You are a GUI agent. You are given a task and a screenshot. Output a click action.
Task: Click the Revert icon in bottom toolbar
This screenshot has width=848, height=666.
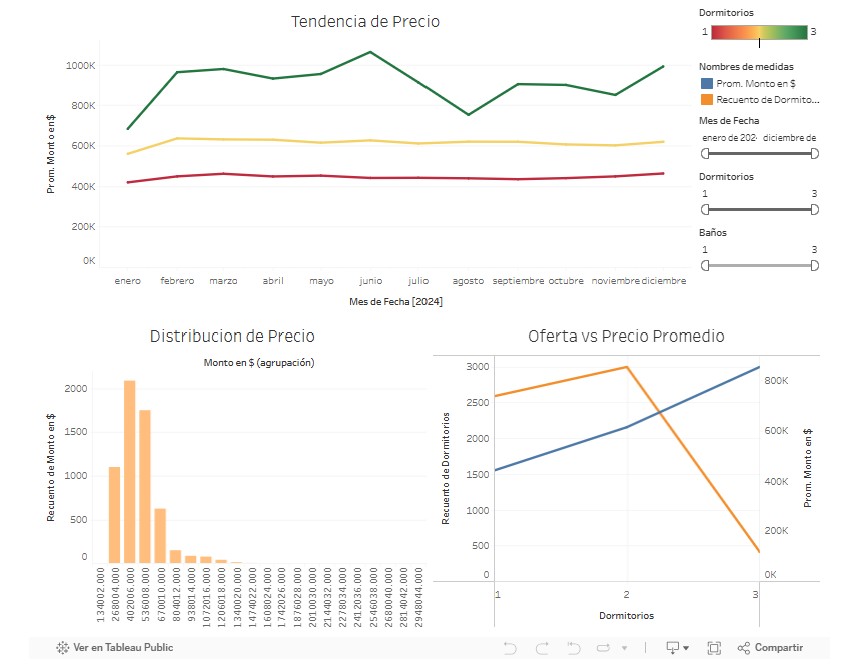pos(575,648)
